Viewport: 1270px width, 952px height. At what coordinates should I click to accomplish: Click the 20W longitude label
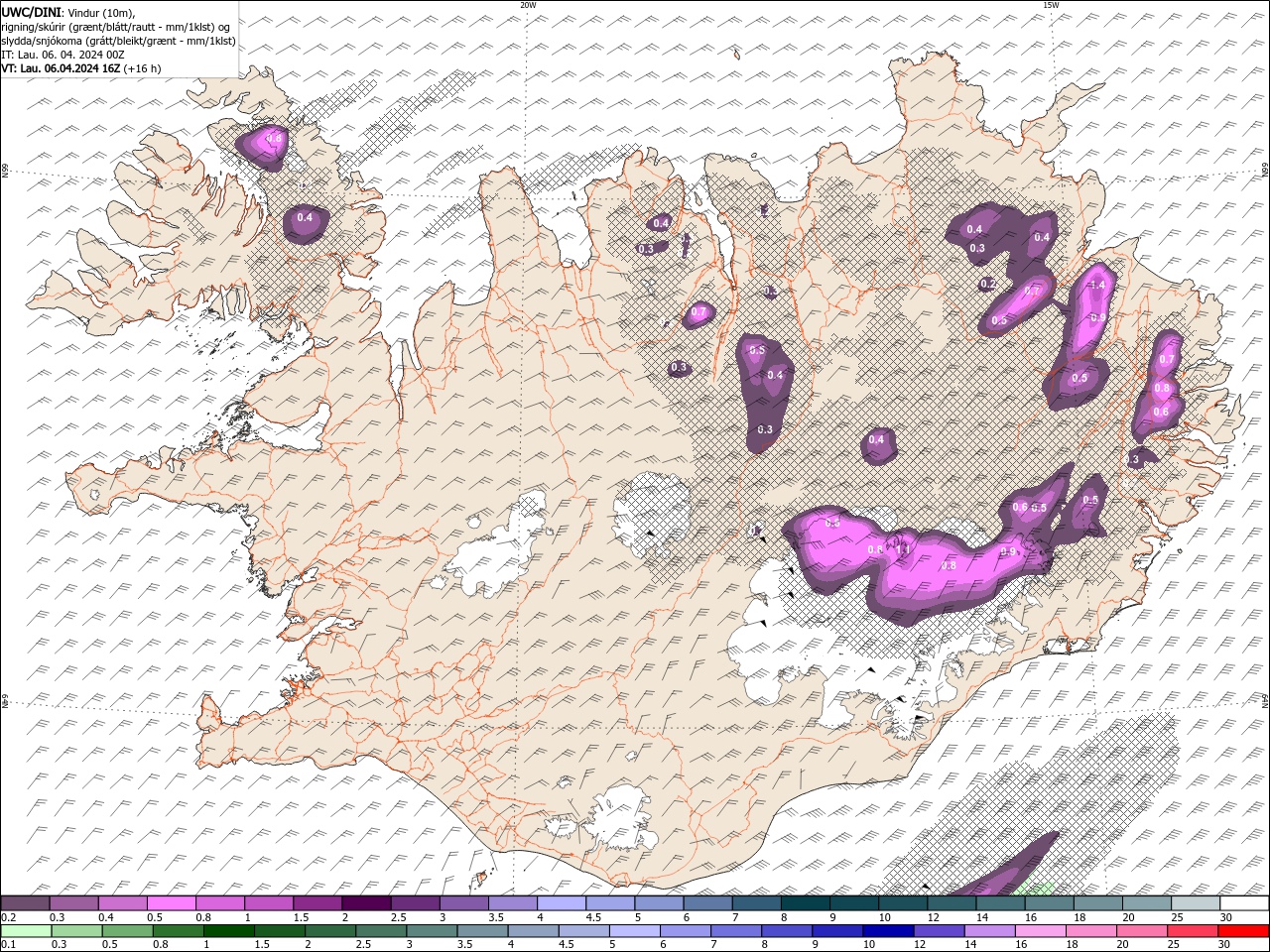click(x=528, y=5)
